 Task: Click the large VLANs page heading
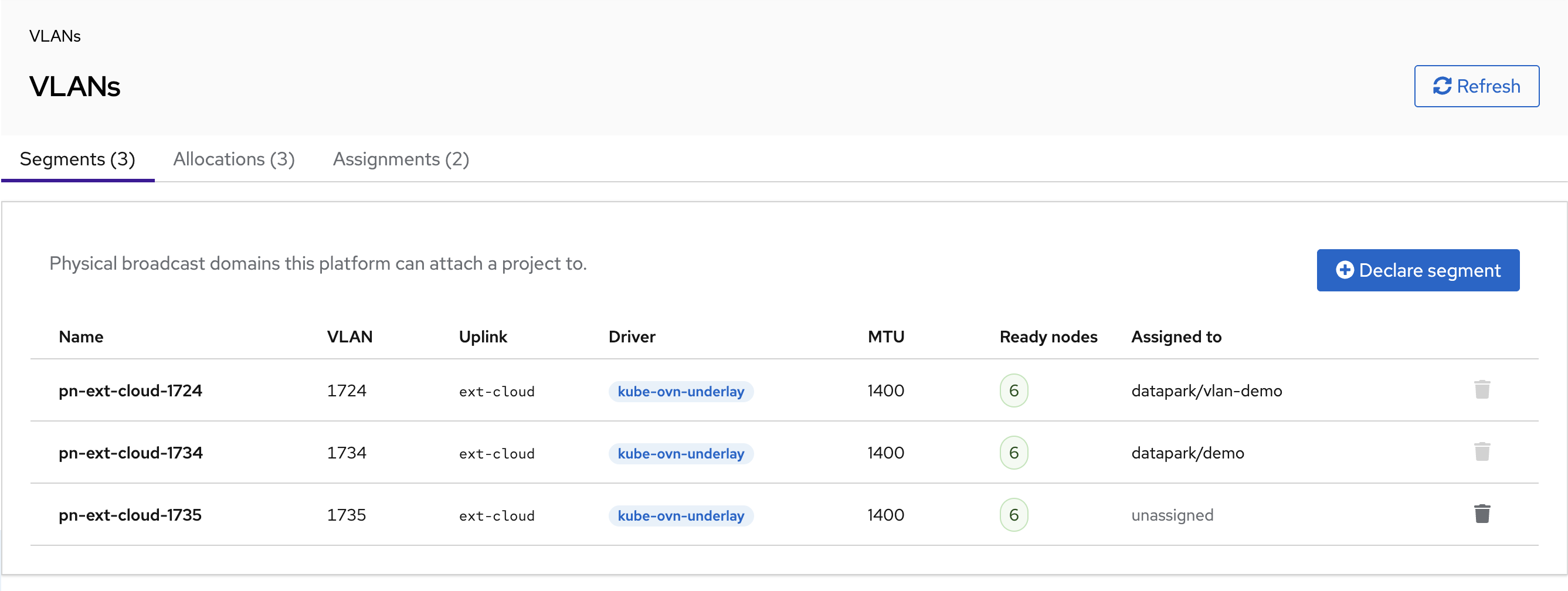(74, 86)
